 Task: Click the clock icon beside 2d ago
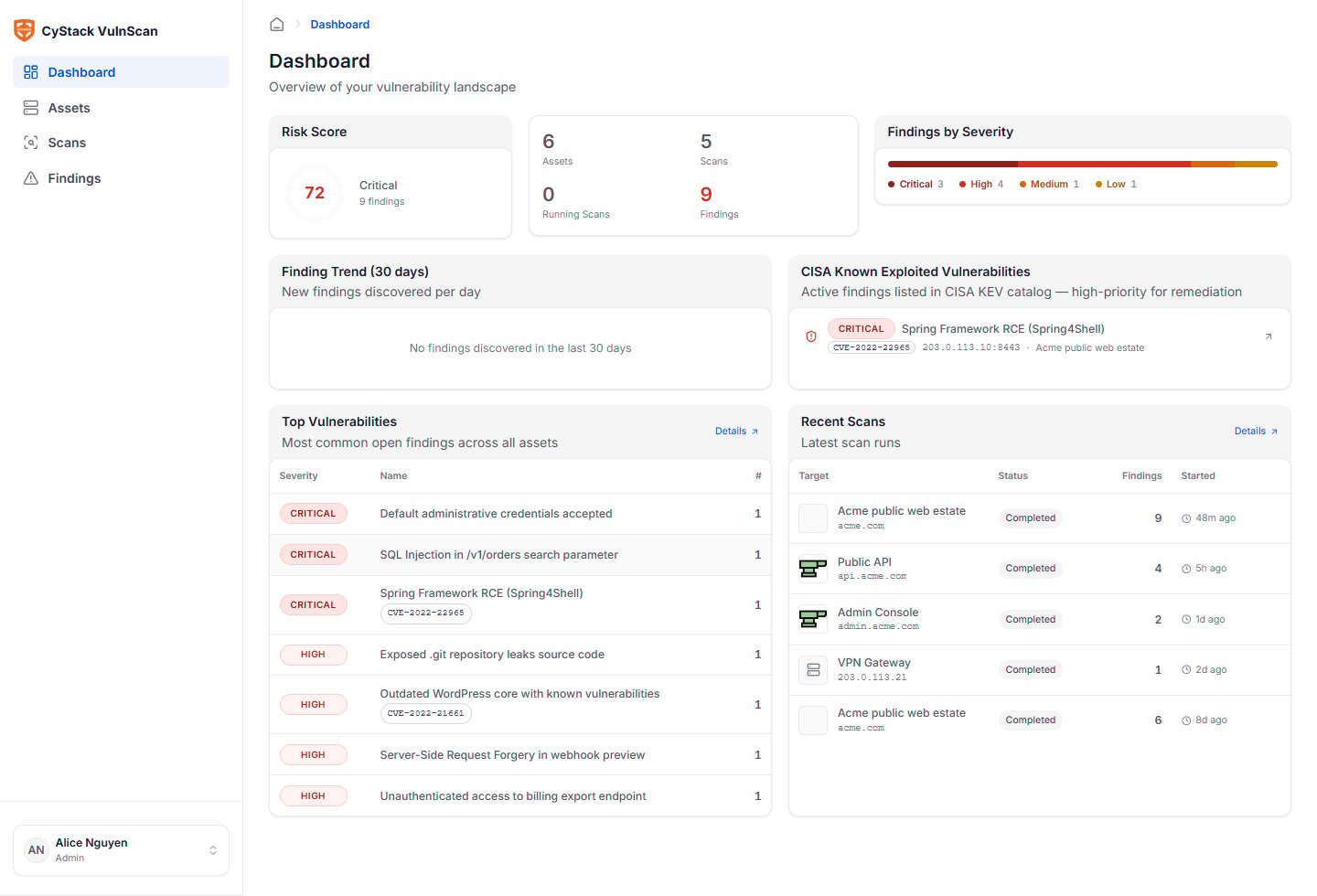(1186, 670)
